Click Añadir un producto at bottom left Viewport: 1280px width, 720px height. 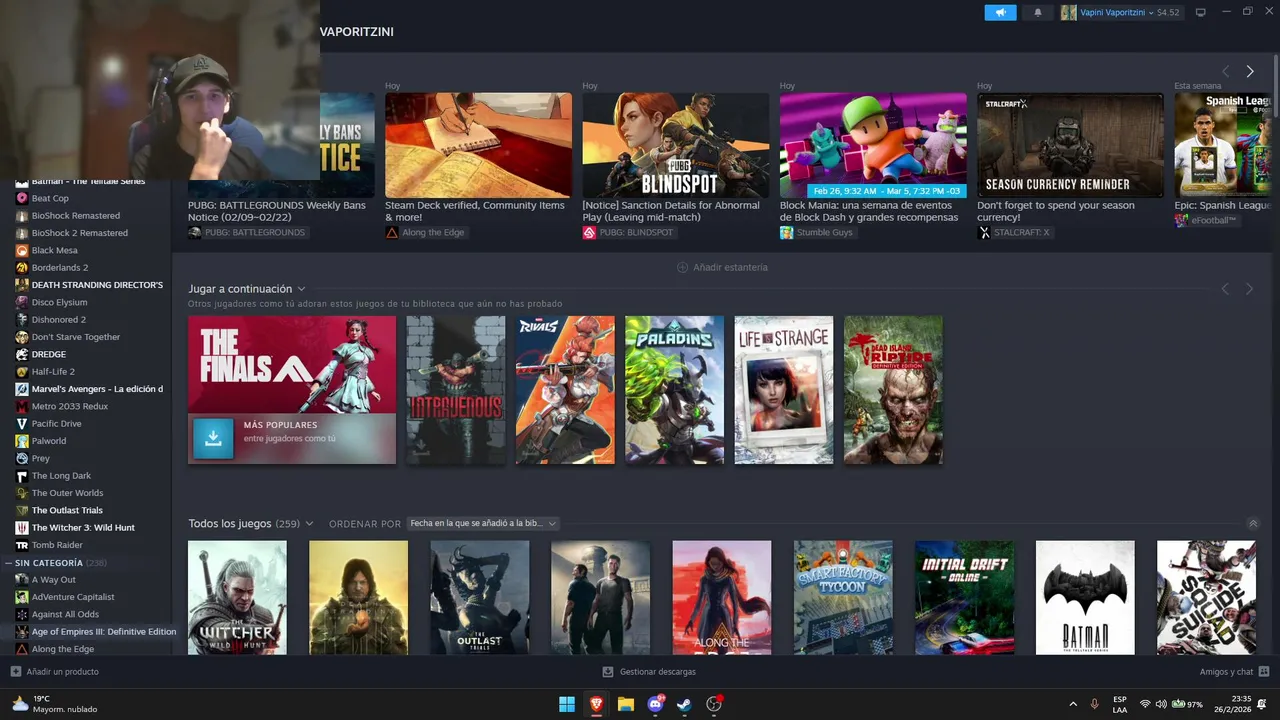pyautogui.click(x=55, y=672)
